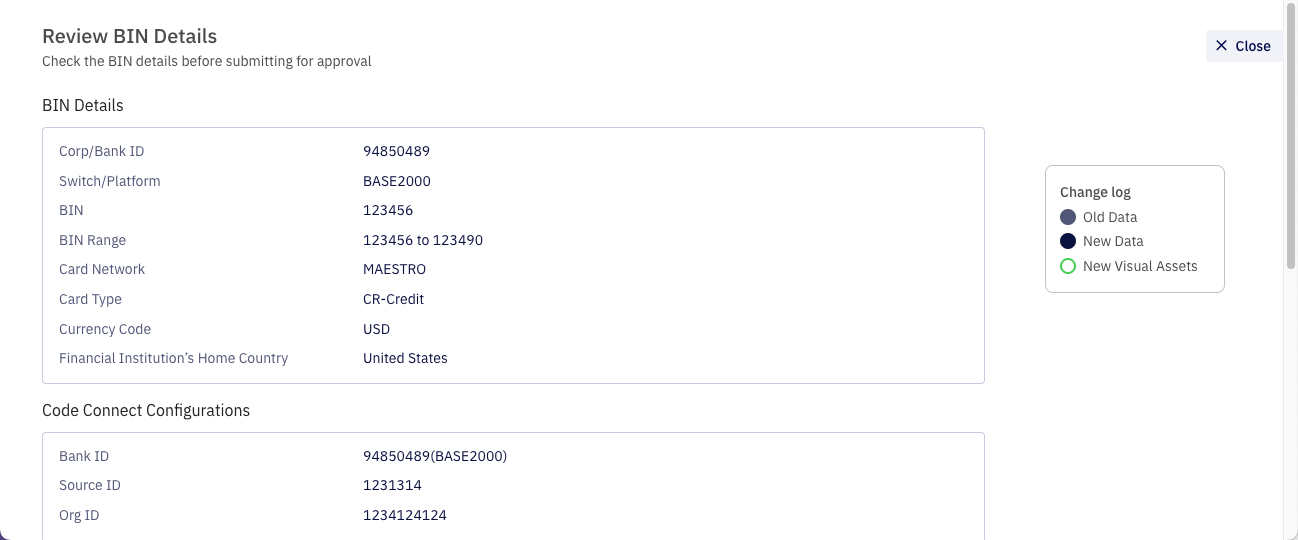Click the Financial Institution's Home Country label
Screen dimensions: 1298x540
point(173,358)
